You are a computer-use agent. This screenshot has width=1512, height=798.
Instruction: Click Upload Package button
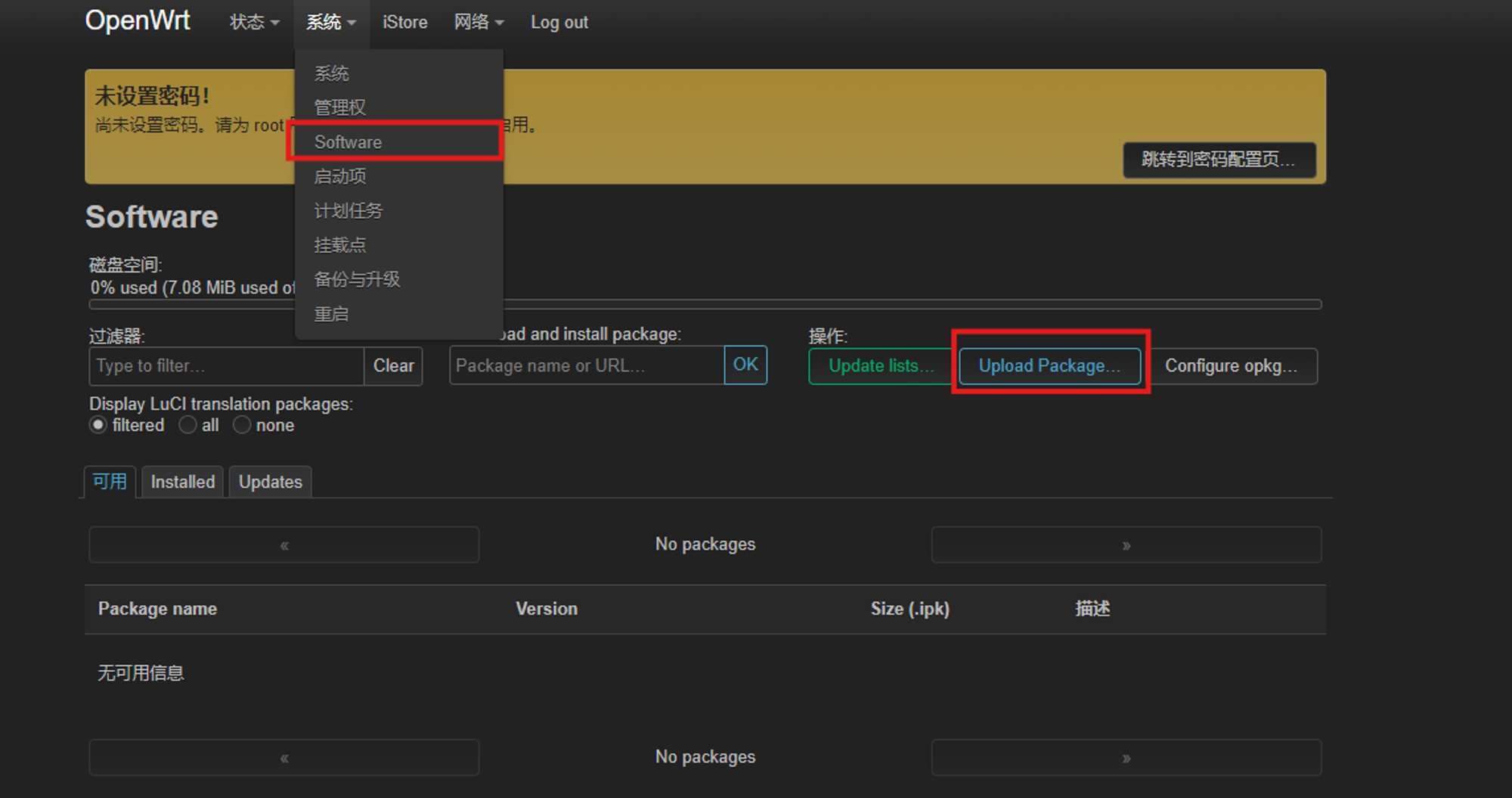click(x=1049, y=366)
